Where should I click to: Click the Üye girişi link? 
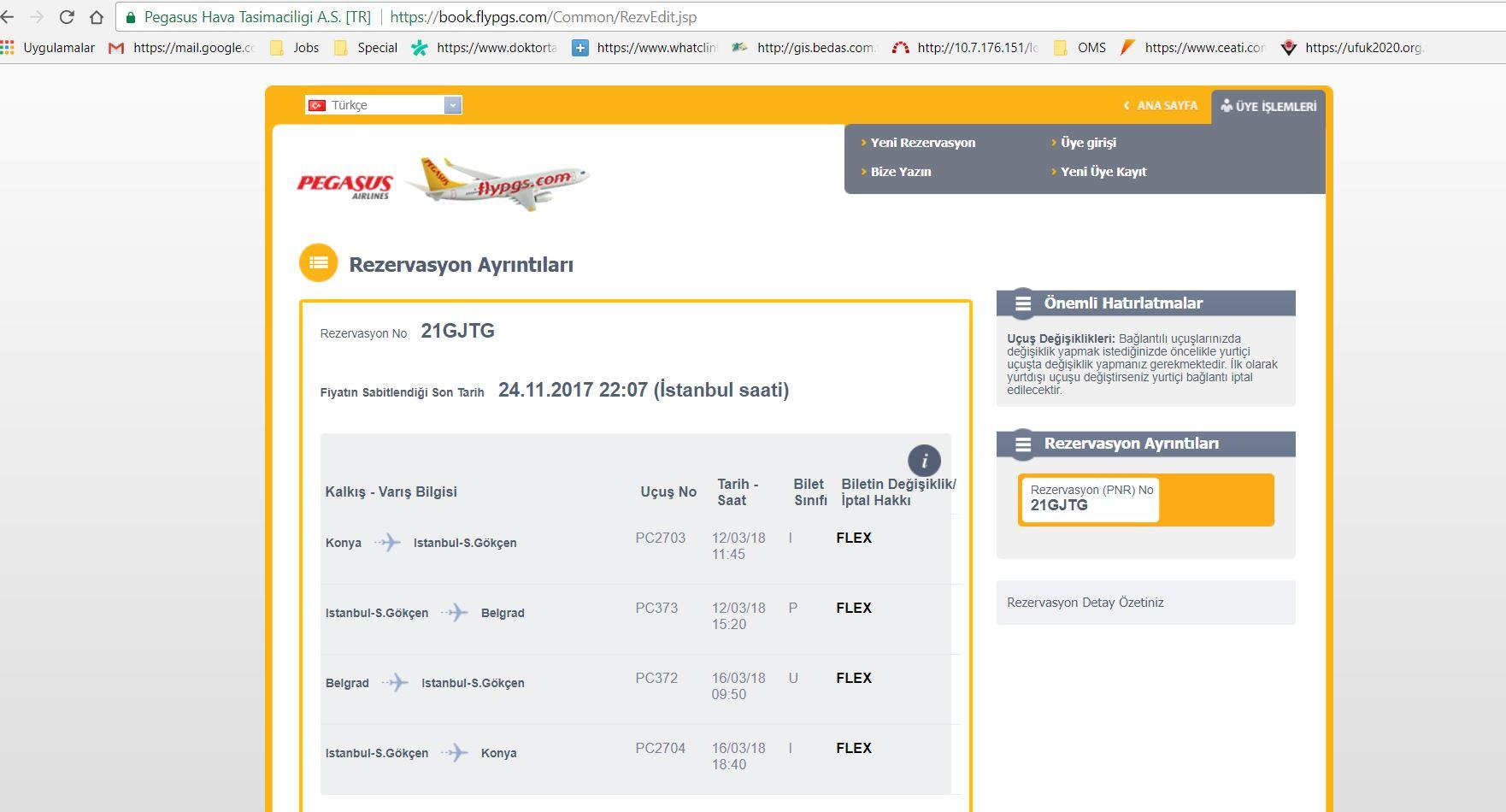1088,143
